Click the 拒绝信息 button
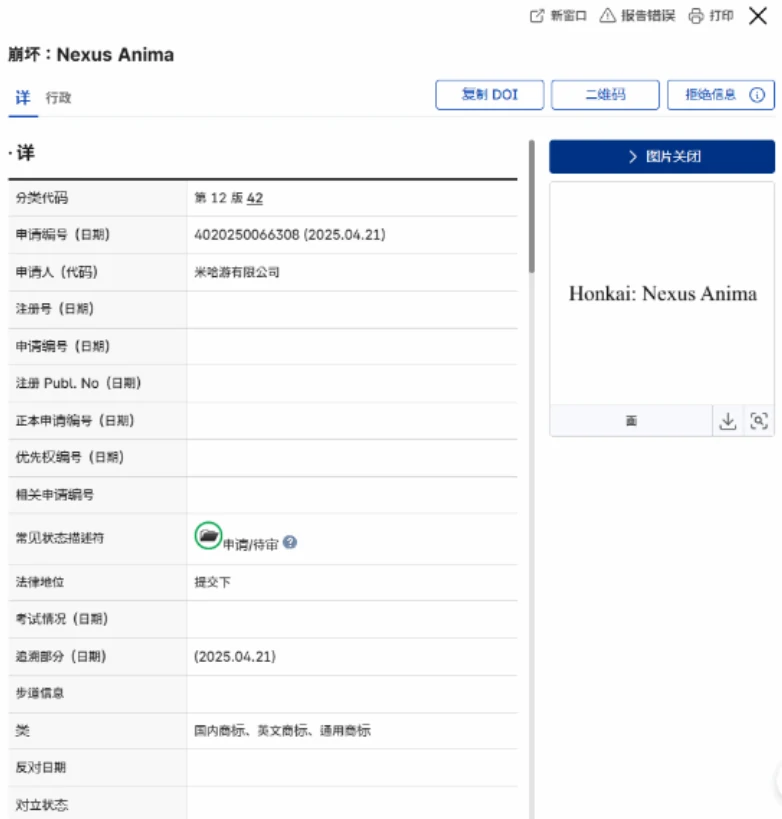 point(721,95)
